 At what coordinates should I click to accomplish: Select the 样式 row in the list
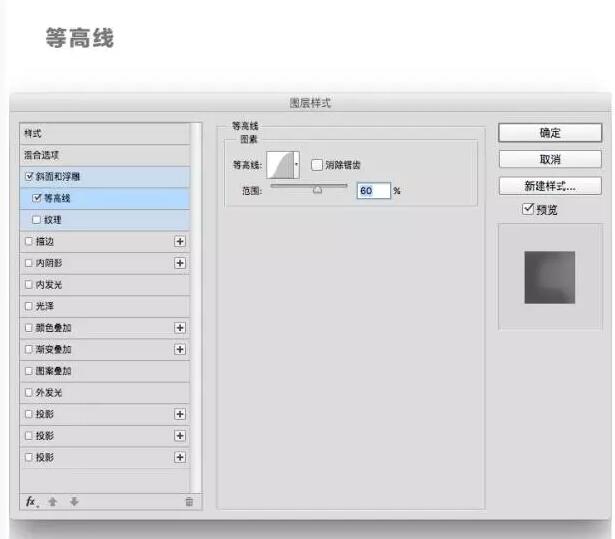click(x=105, y=134)
